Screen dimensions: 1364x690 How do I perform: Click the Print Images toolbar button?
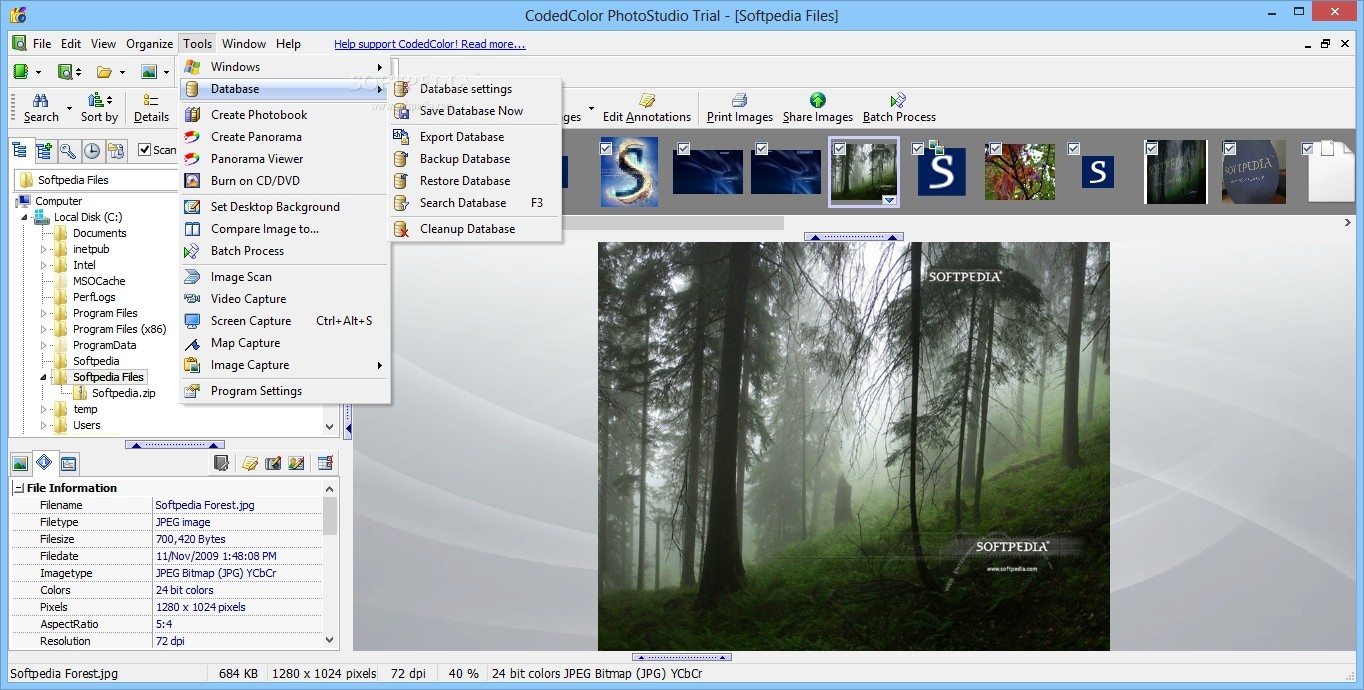(740, 108)
